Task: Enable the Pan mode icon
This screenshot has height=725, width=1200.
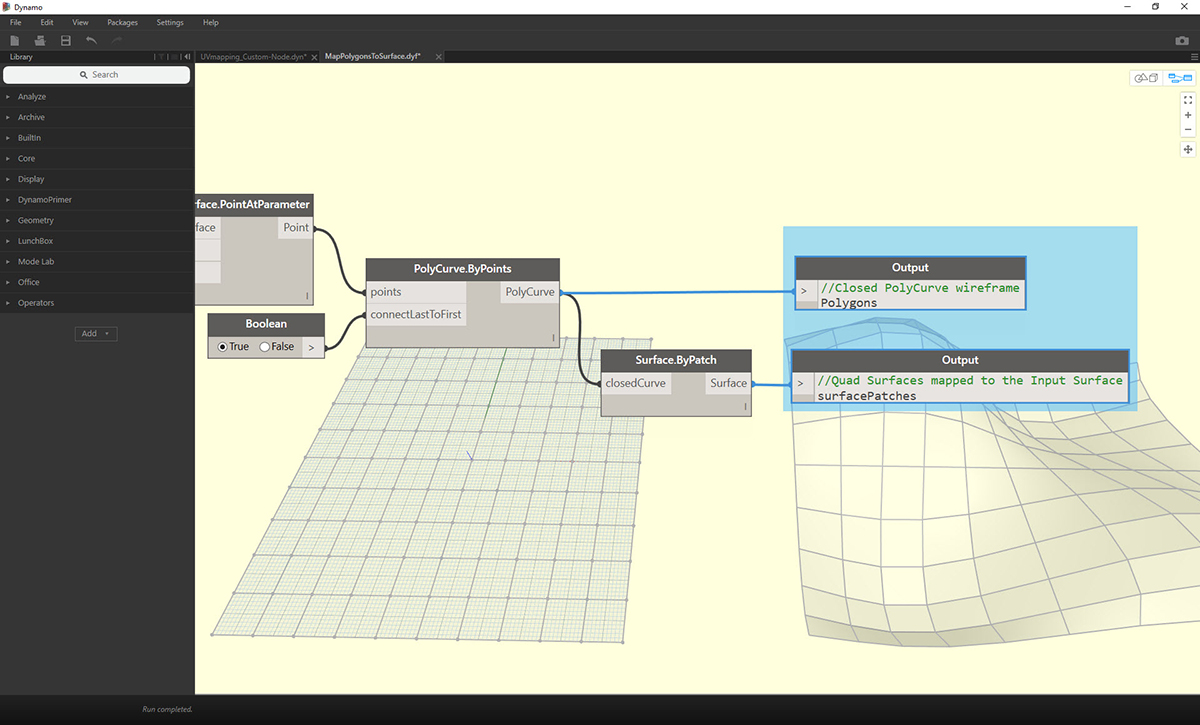Action: [1188, 149]
